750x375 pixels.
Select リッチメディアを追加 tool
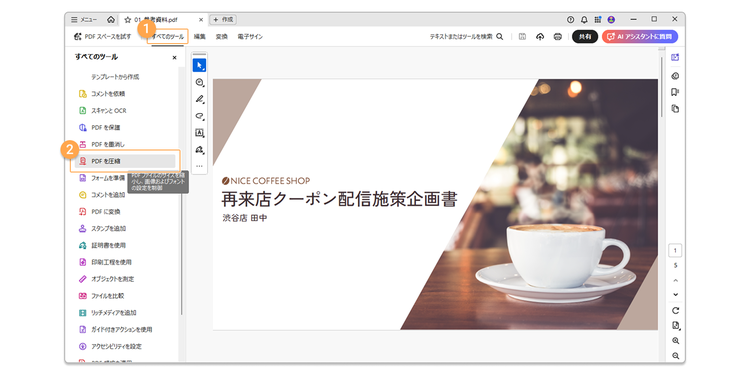[107, 313]
